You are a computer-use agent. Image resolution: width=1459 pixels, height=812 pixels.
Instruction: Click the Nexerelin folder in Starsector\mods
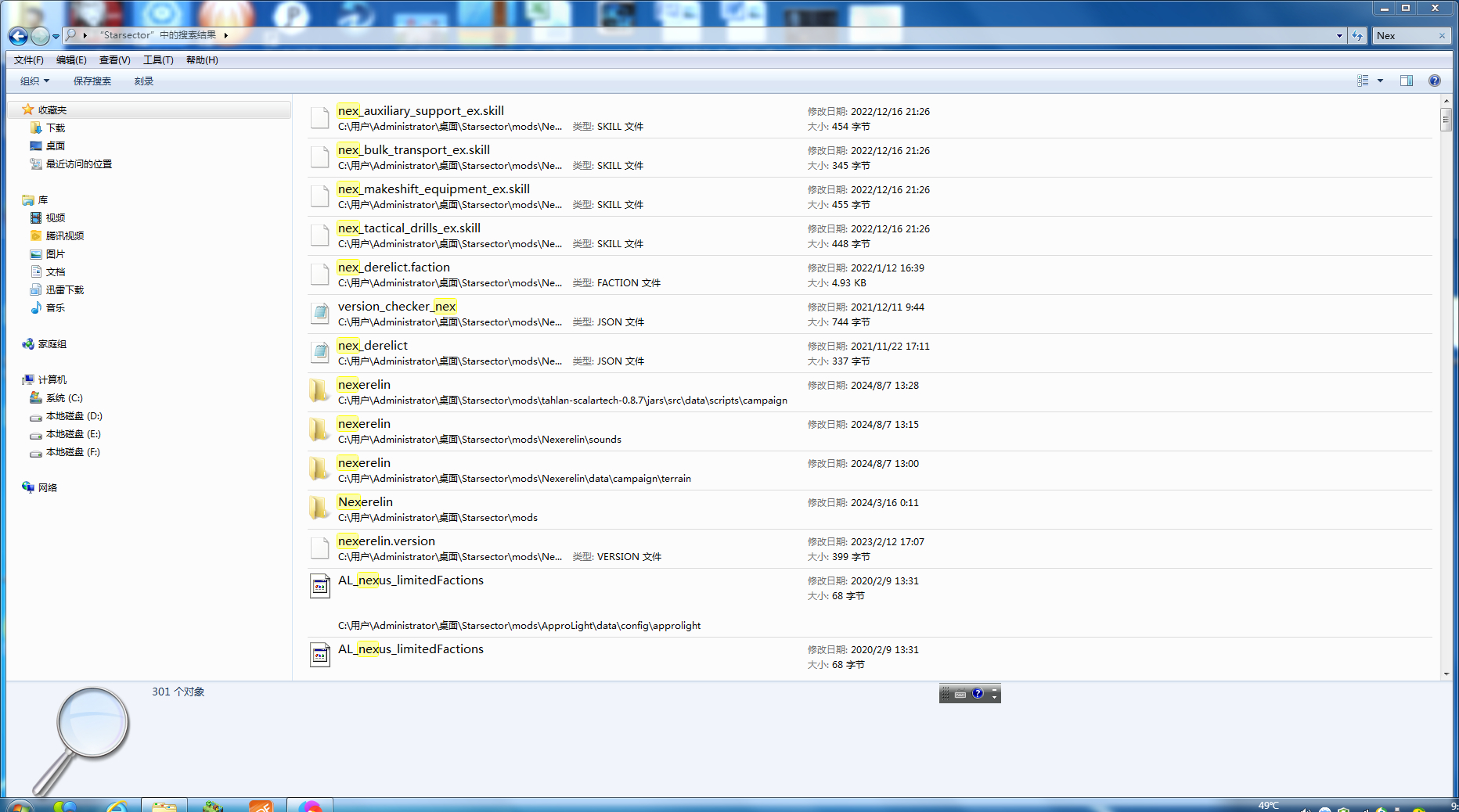point(366,502)
